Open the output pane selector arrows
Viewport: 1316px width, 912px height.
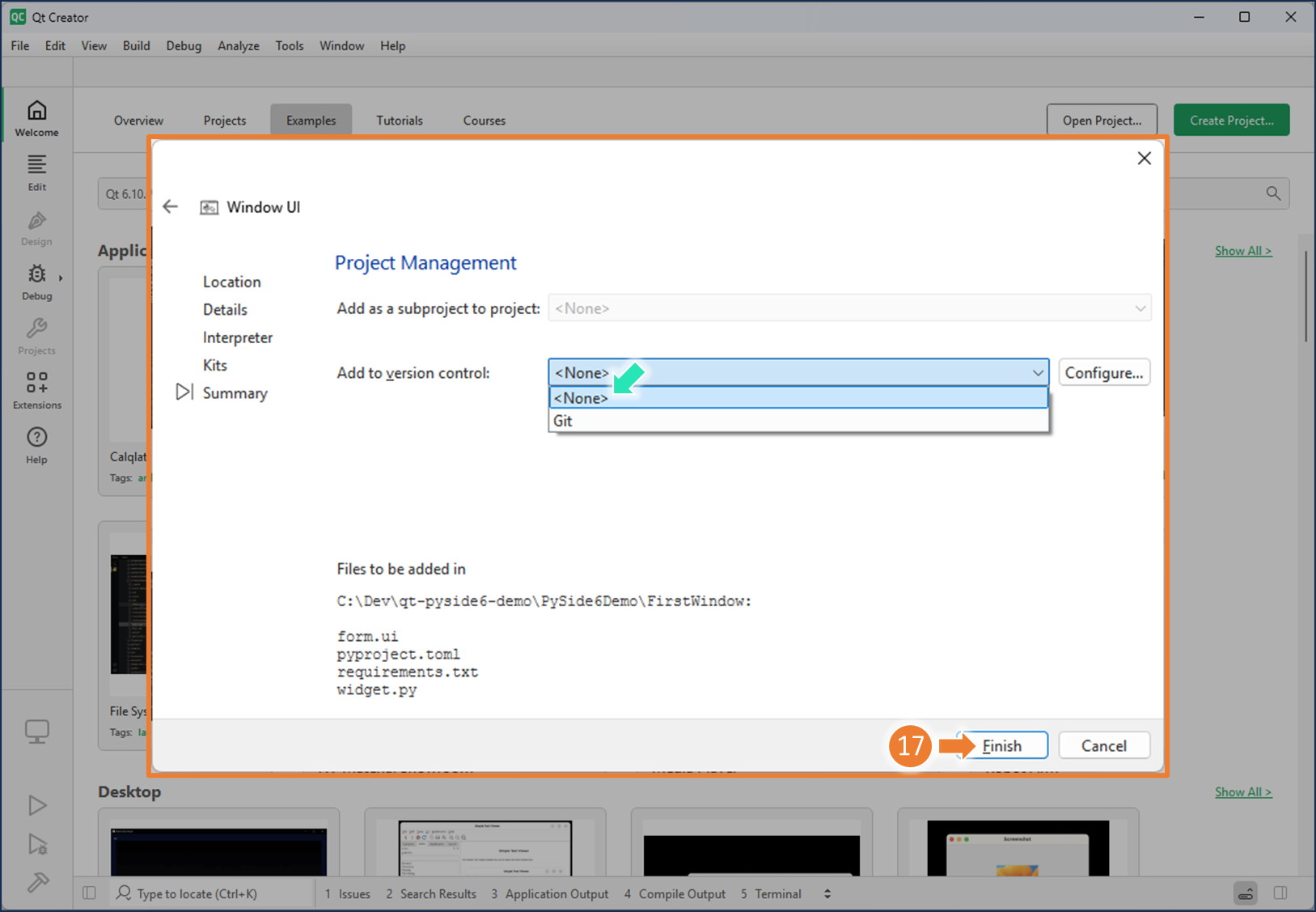tap(827, 893)
